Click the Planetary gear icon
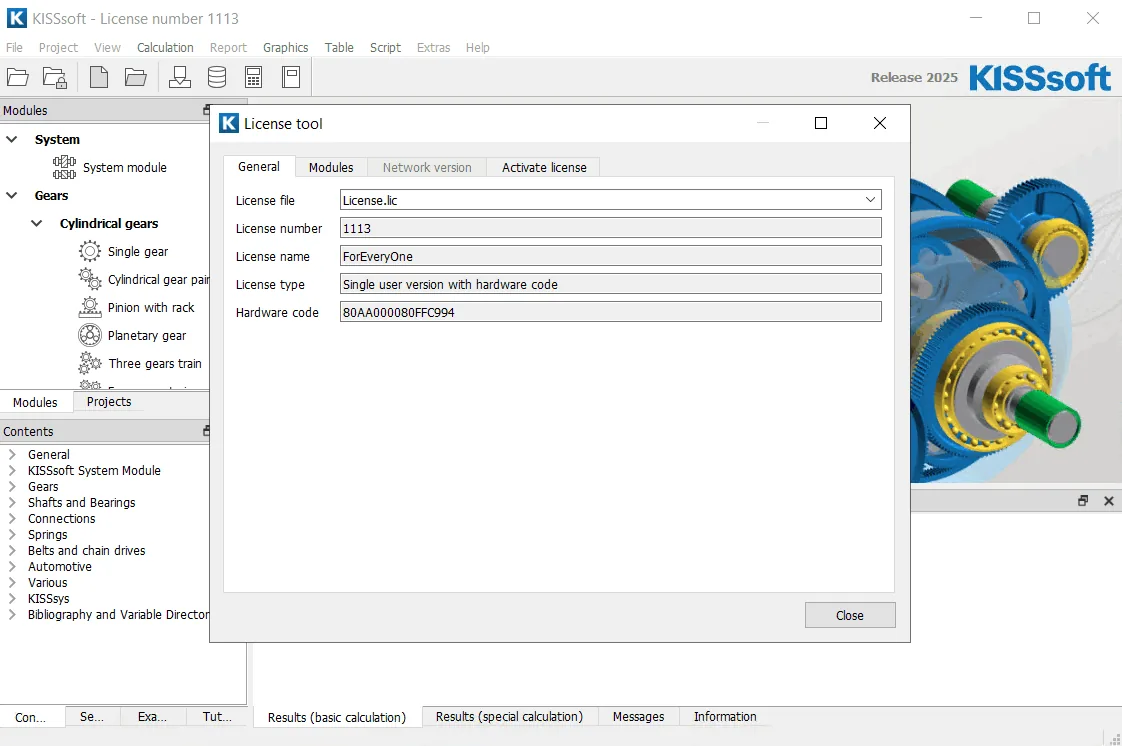This screenshot has width=1122, height=746. pyautogui.click(x=89, y=335)
